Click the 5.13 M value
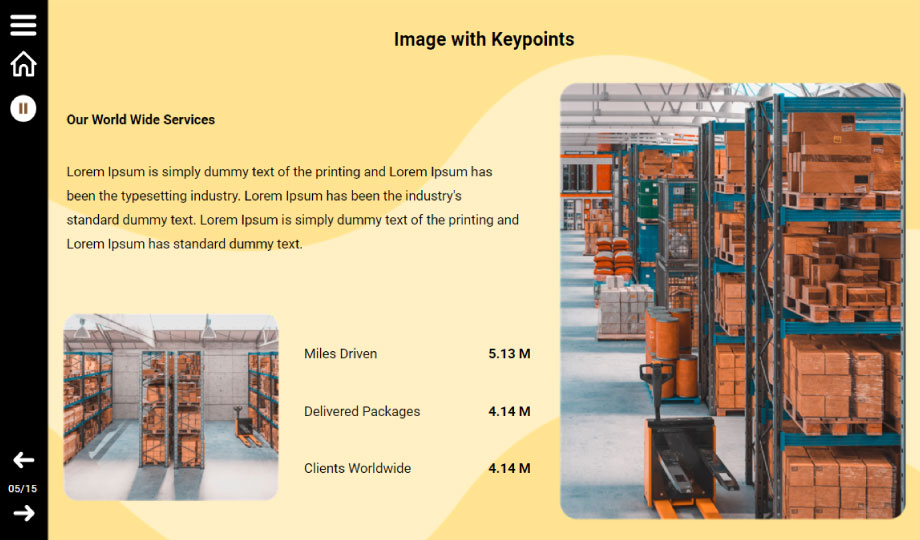 tap(509, 354)
